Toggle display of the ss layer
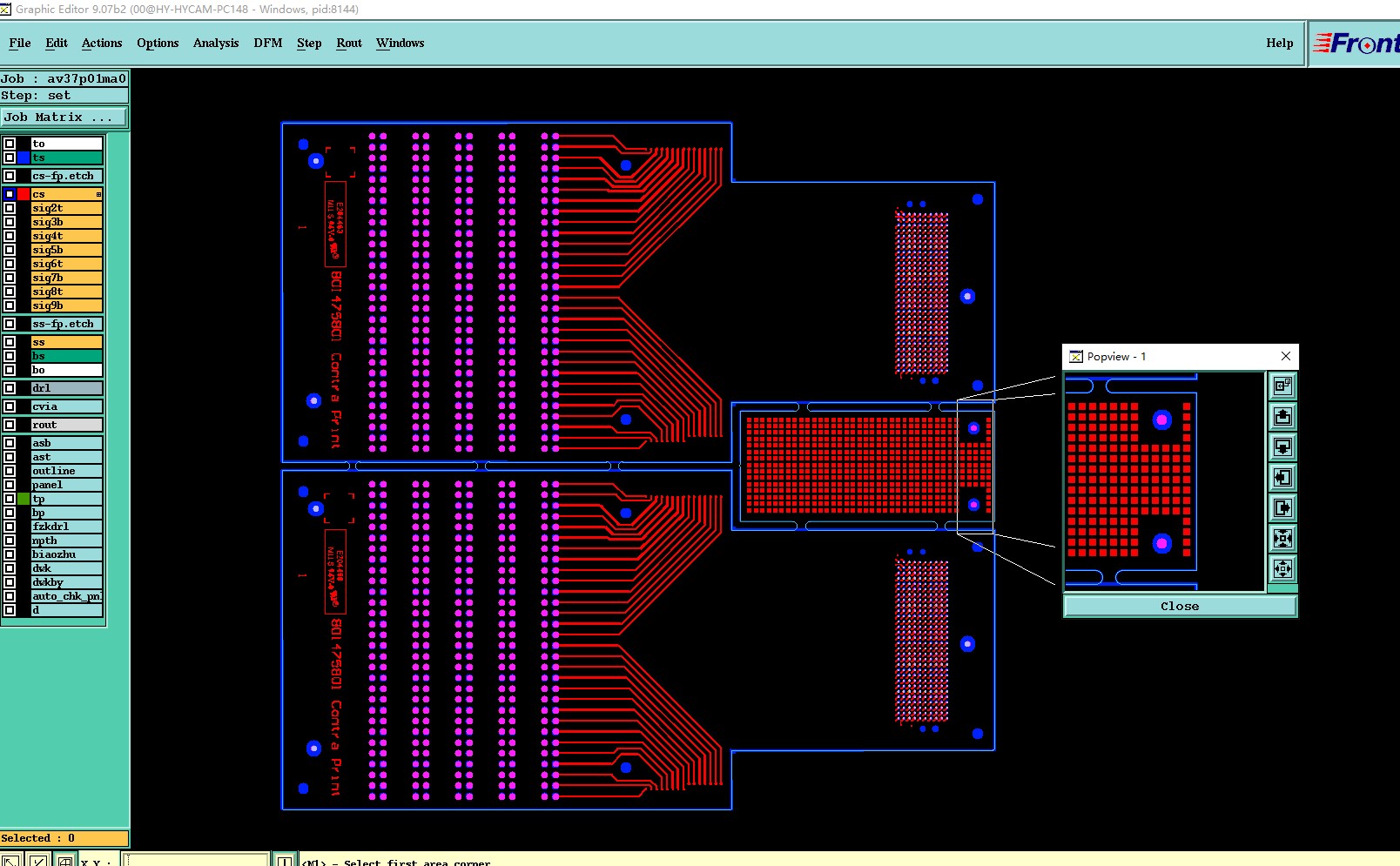 [10, 342]
